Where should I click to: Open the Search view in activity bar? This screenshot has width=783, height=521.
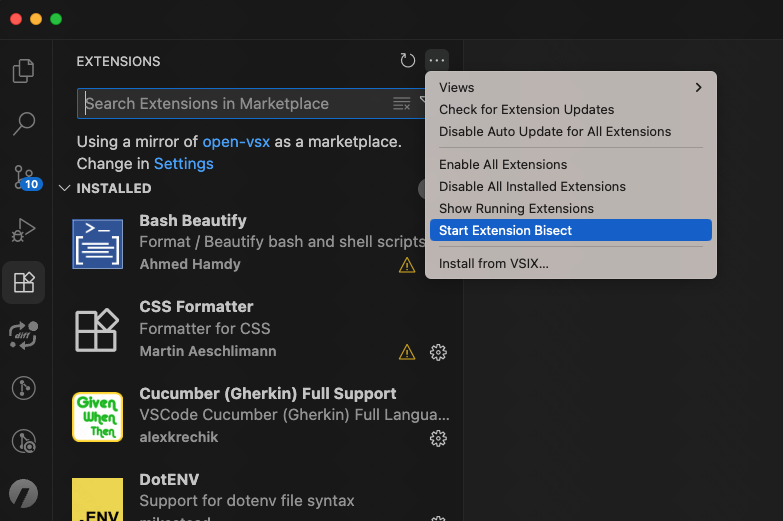coord(24,124)
